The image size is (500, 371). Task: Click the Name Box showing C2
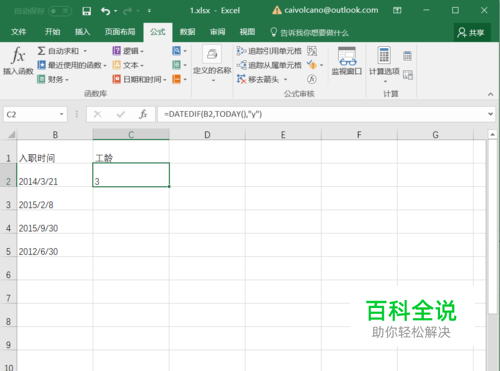[30, 114]
